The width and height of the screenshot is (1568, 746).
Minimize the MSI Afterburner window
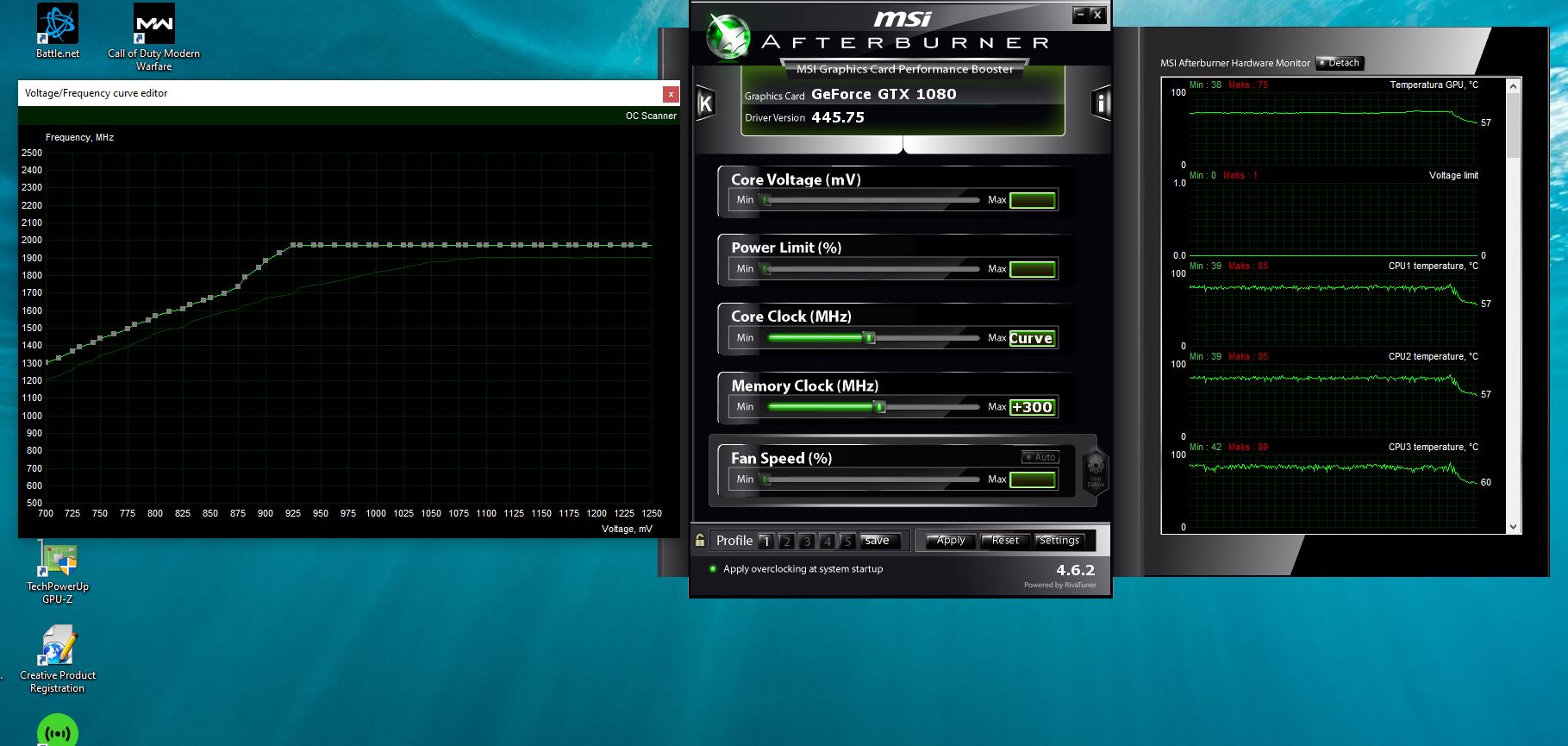click(1080, 14)
